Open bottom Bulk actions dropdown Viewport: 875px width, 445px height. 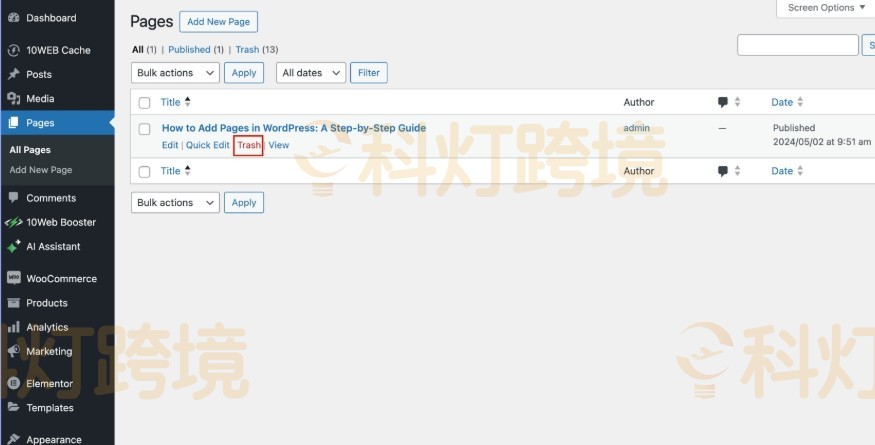click(175, 203)
